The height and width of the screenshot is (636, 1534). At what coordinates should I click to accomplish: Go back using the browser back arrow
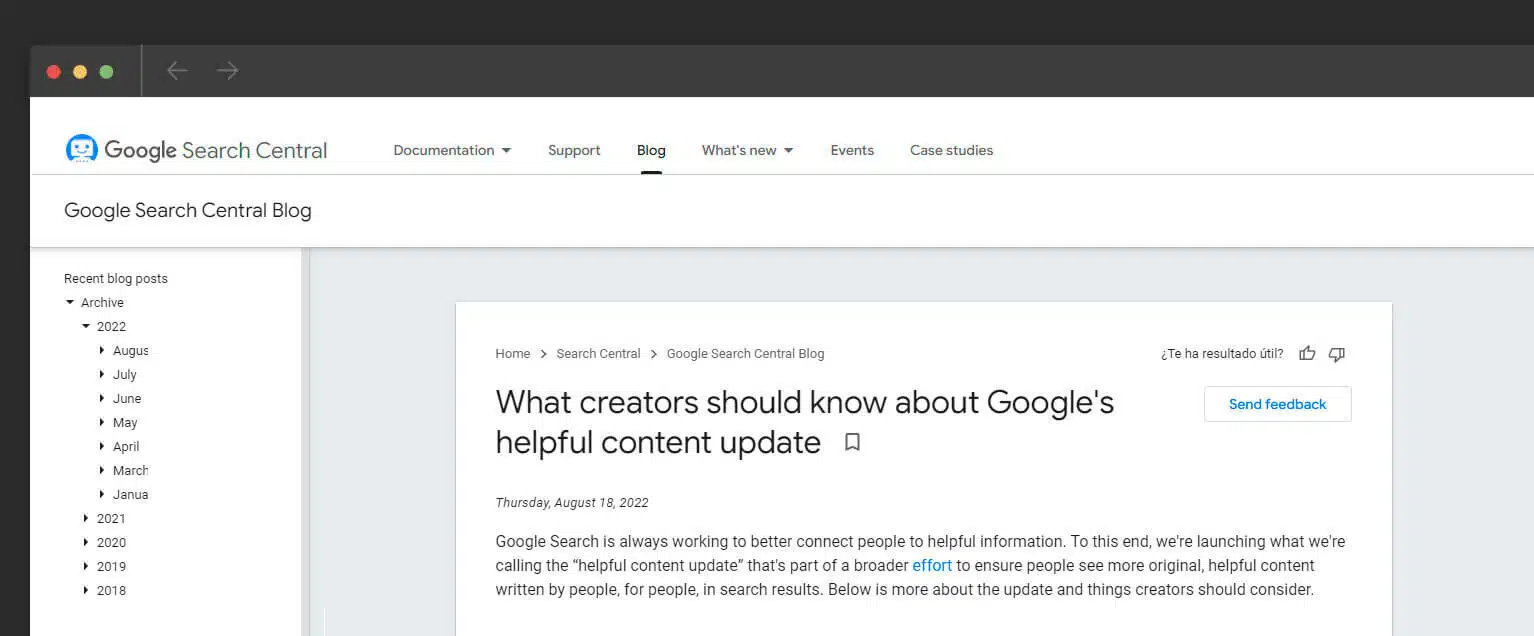point(177,70)
